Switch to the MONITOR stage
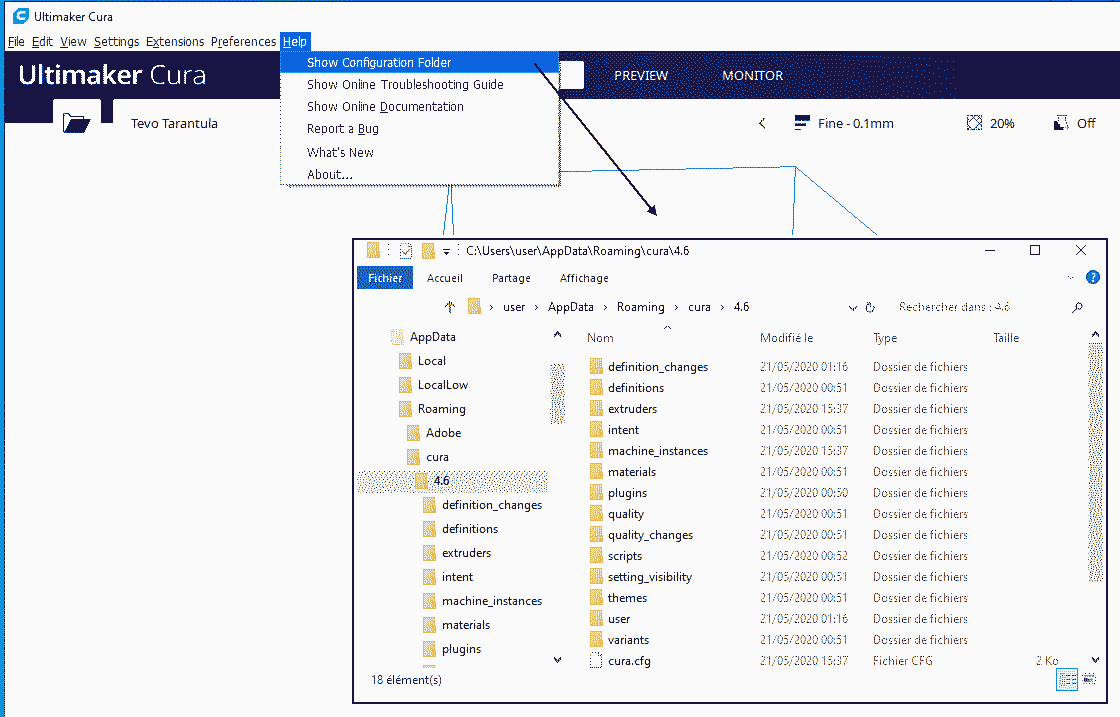Image resolution: width=1120 pixels, height=717 pixels. [x=752, y=75]
